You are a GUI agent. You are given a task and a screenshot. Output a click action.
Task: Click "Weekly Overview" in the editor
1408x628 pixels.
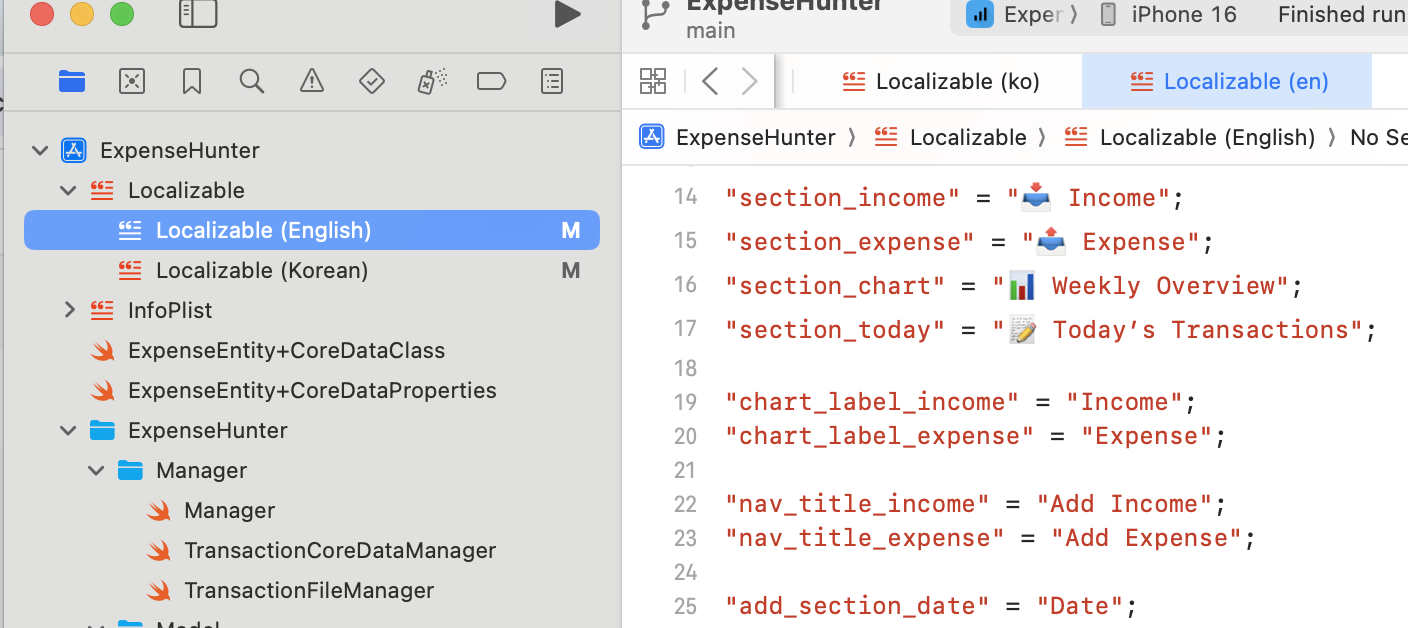tap(1164, 286)
